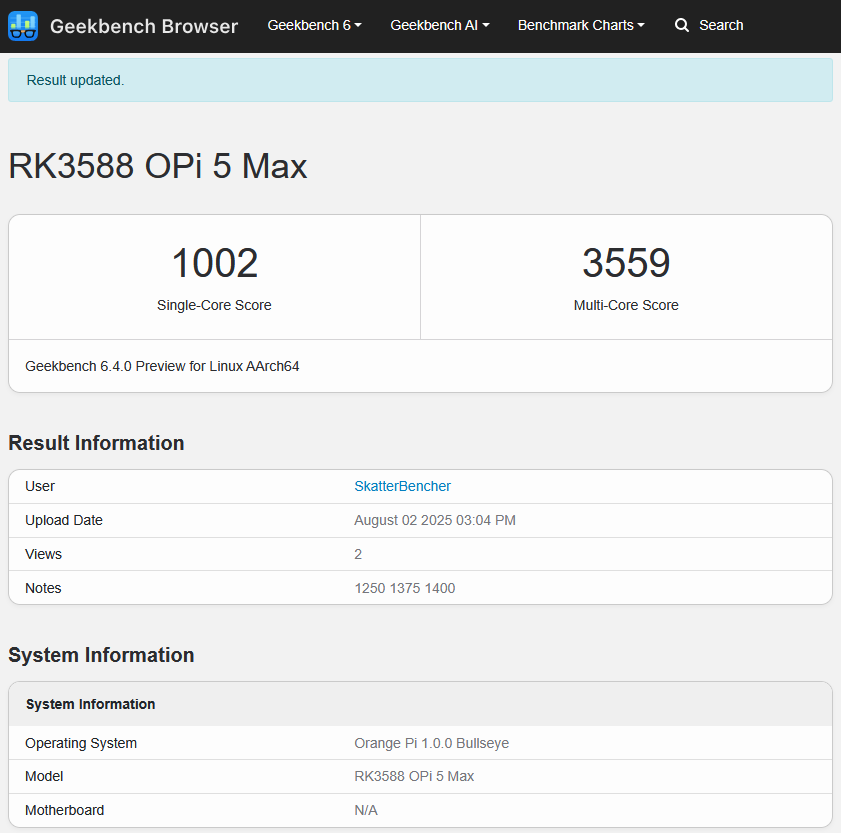Click the Geekbench logo icon
This screenshot has width=841, height=833.
tap(23, 26)
